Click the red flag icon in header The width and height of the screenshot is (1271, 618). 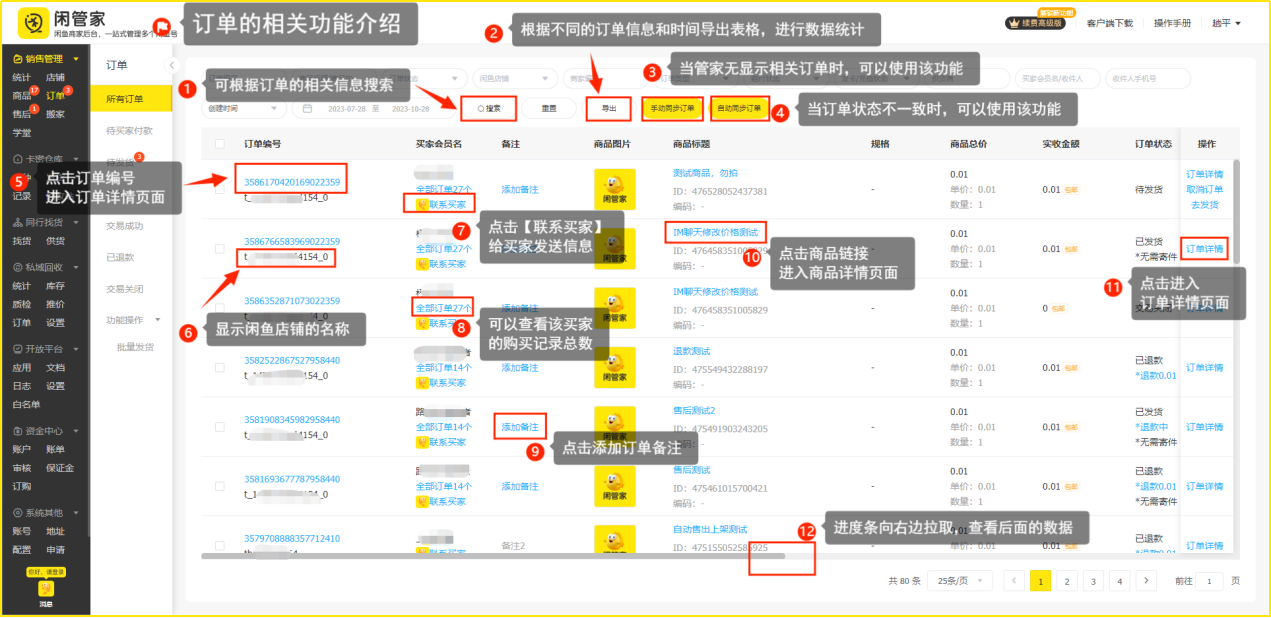coord(161,26)
